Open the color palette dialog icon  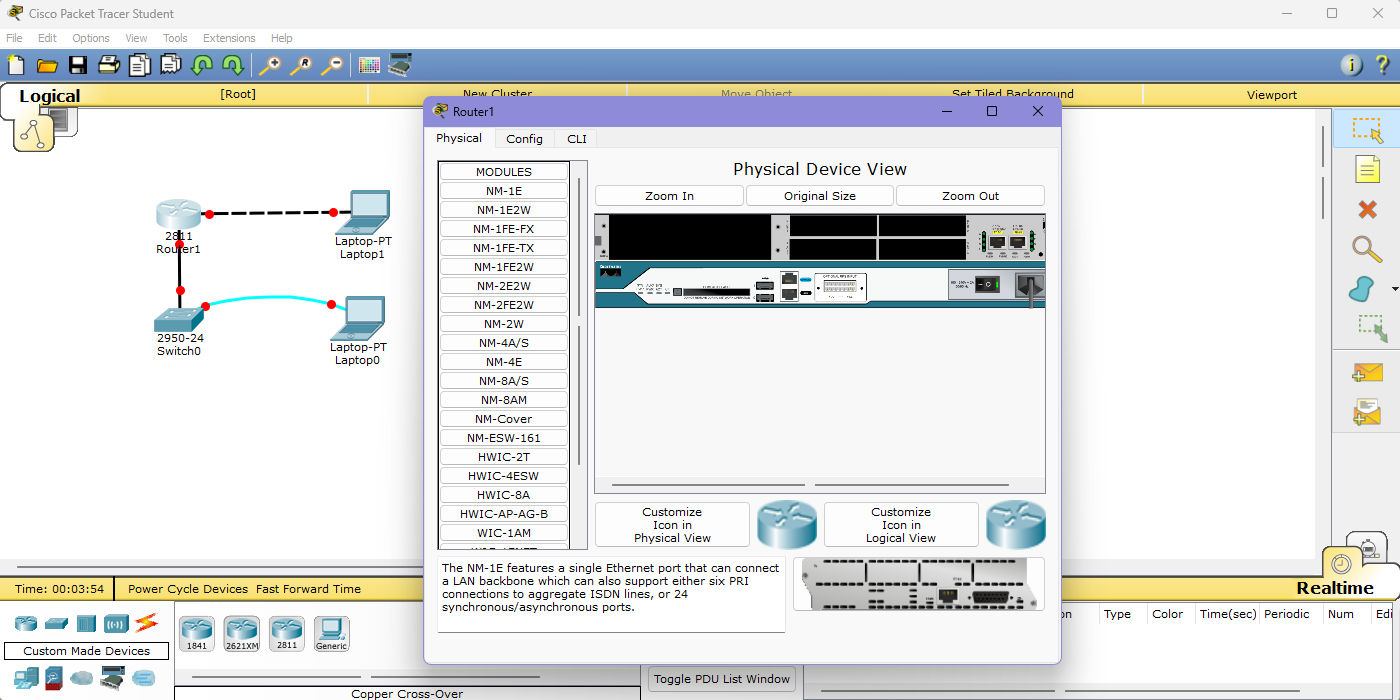(369, 65)
